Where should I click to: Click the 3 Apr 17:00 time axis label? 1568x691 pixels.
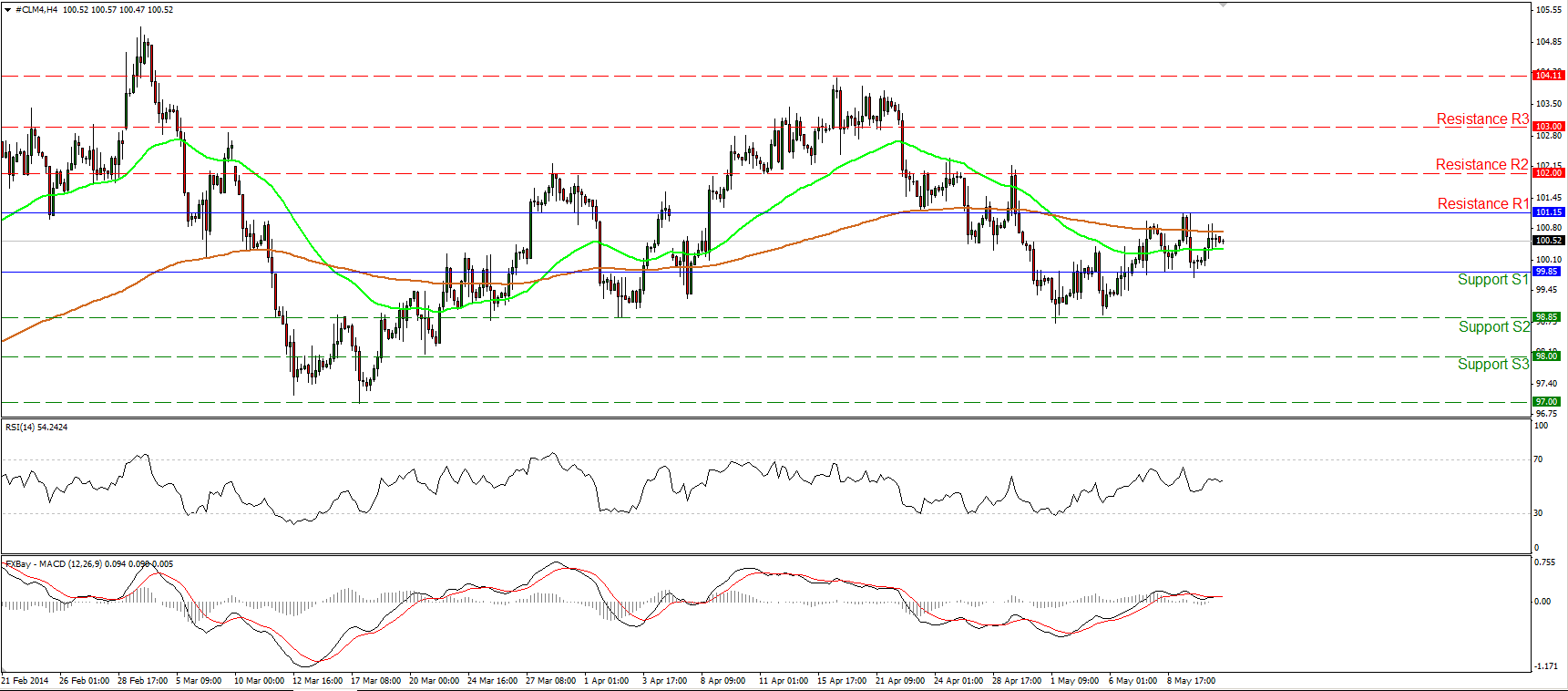(x=664, y=681)
